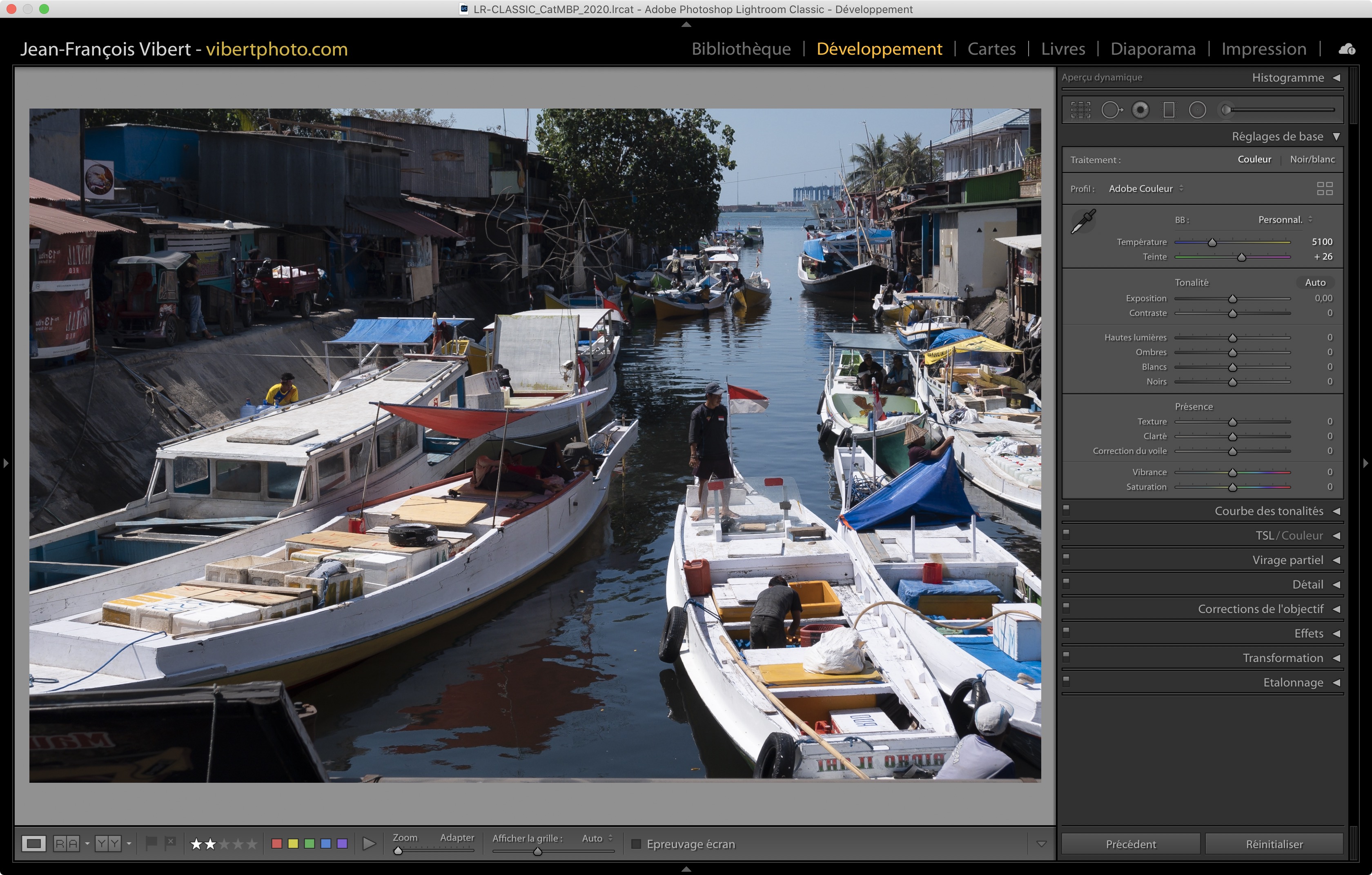Open the profile browser grid icon
Viewport: 1372px width, 875px height.
coord(1324,189)
